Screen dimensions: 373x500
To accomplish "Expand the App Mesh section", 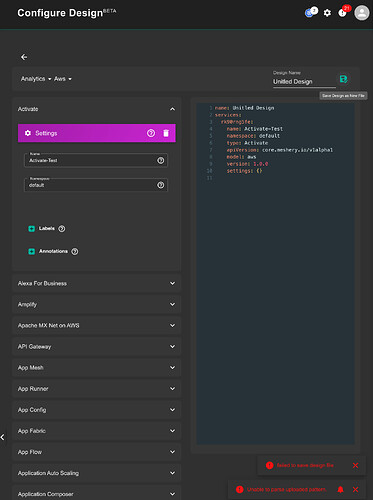I will tap(97, 368).
